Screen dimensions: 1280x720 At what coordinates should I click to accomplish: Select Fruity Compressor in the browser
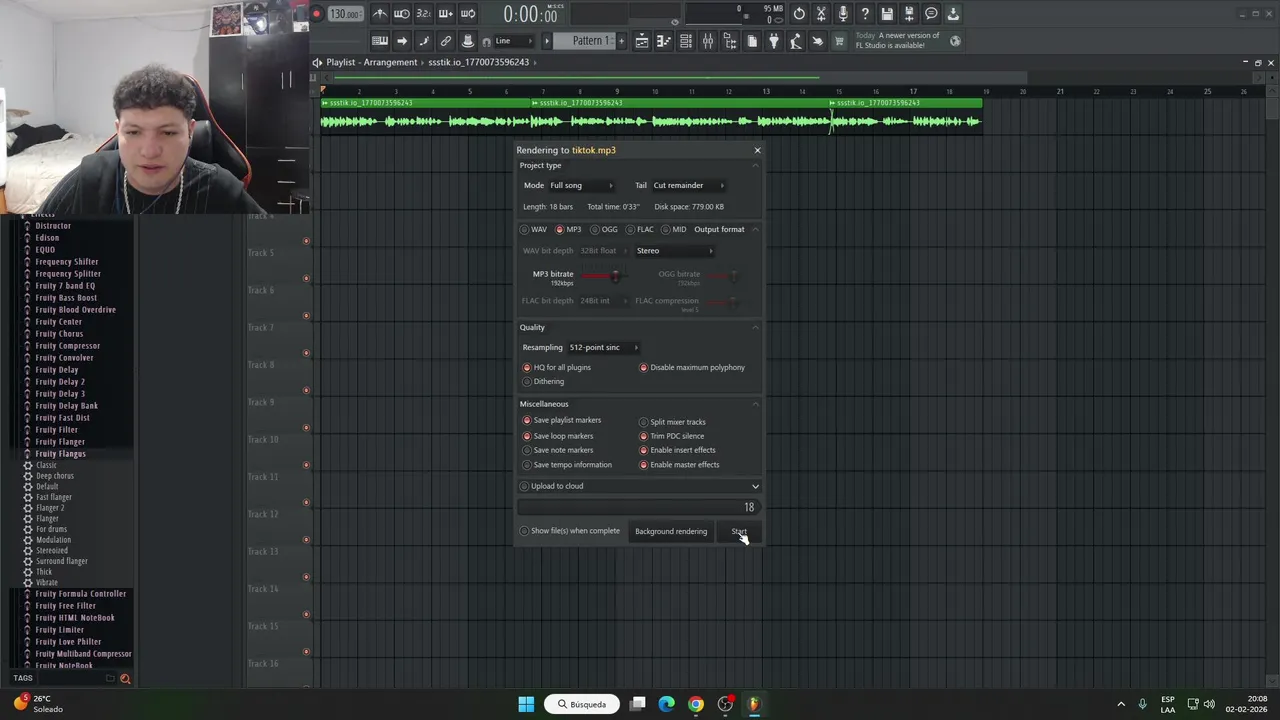(x=68, y=346)
